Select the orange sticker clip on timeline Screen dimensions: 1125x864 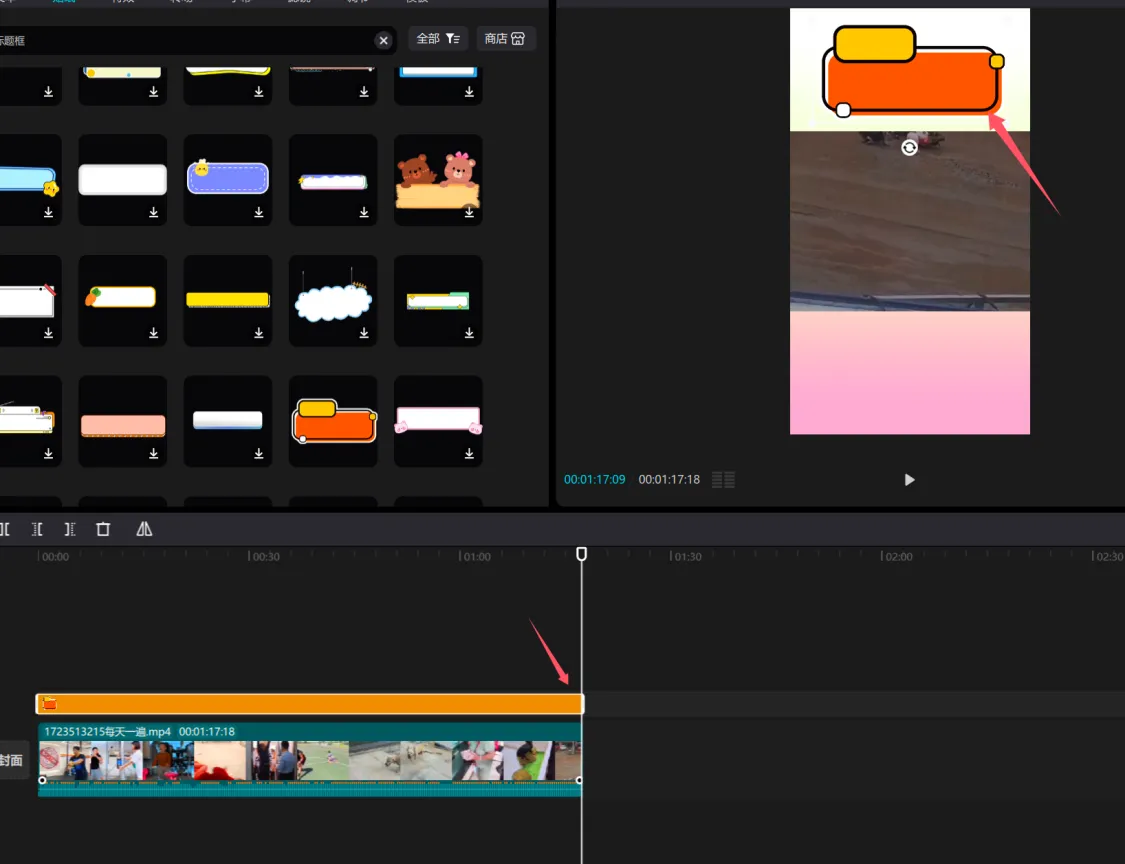(310, 704)
